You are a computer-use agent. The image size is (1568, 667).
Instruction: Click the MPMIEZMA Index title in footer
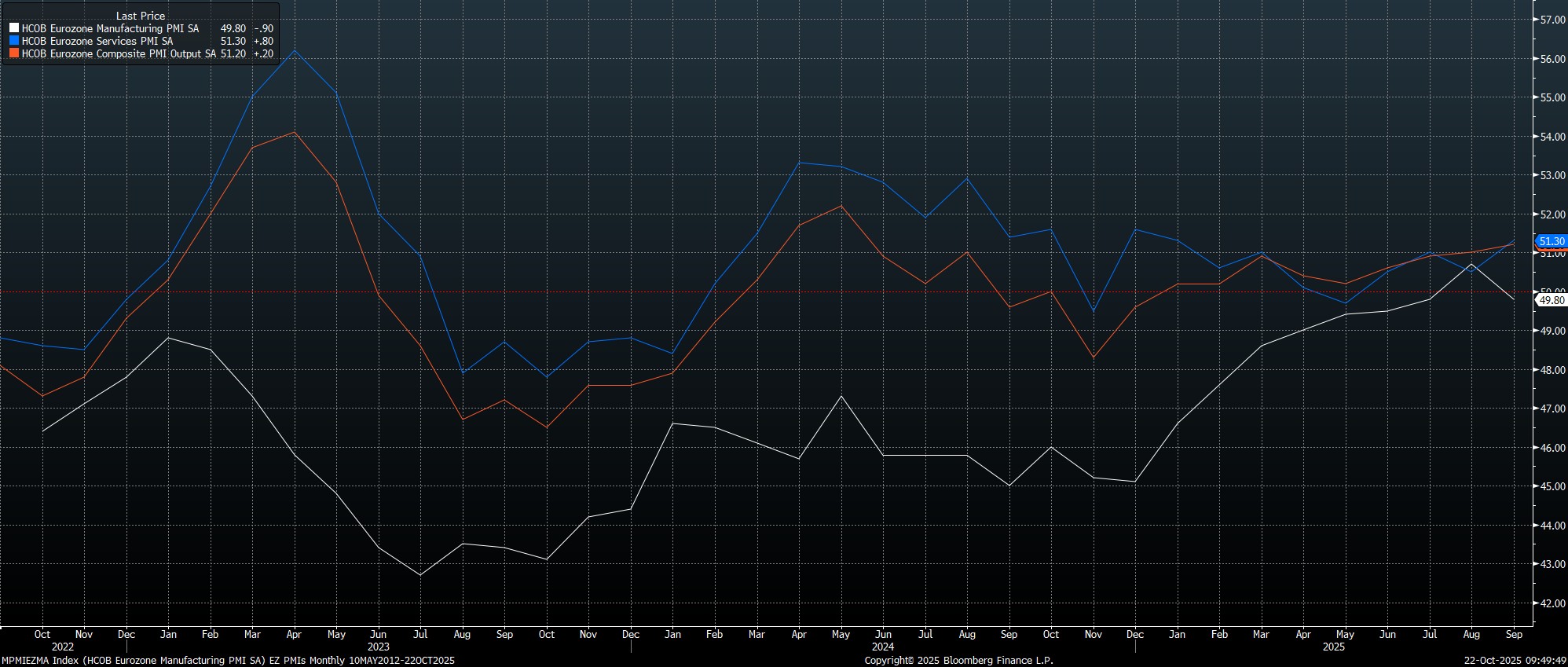click(x=228, y=661)
